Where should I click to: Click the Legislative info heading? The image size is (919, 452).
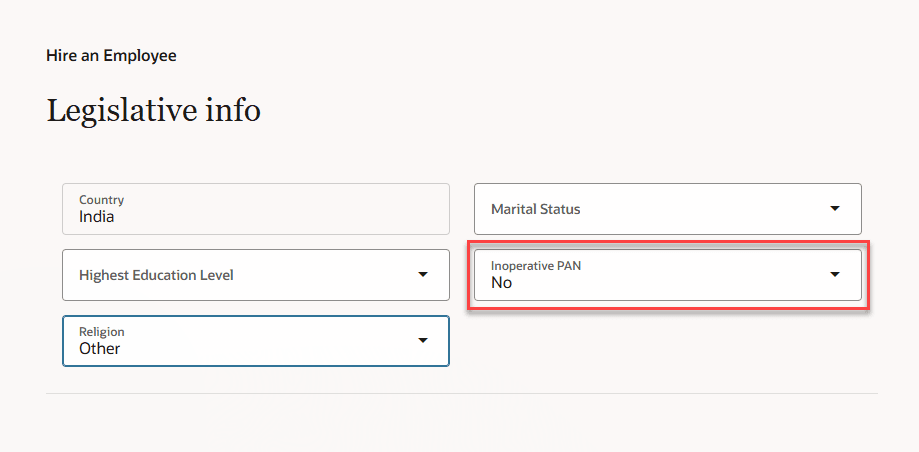click(x=153, y=111)
